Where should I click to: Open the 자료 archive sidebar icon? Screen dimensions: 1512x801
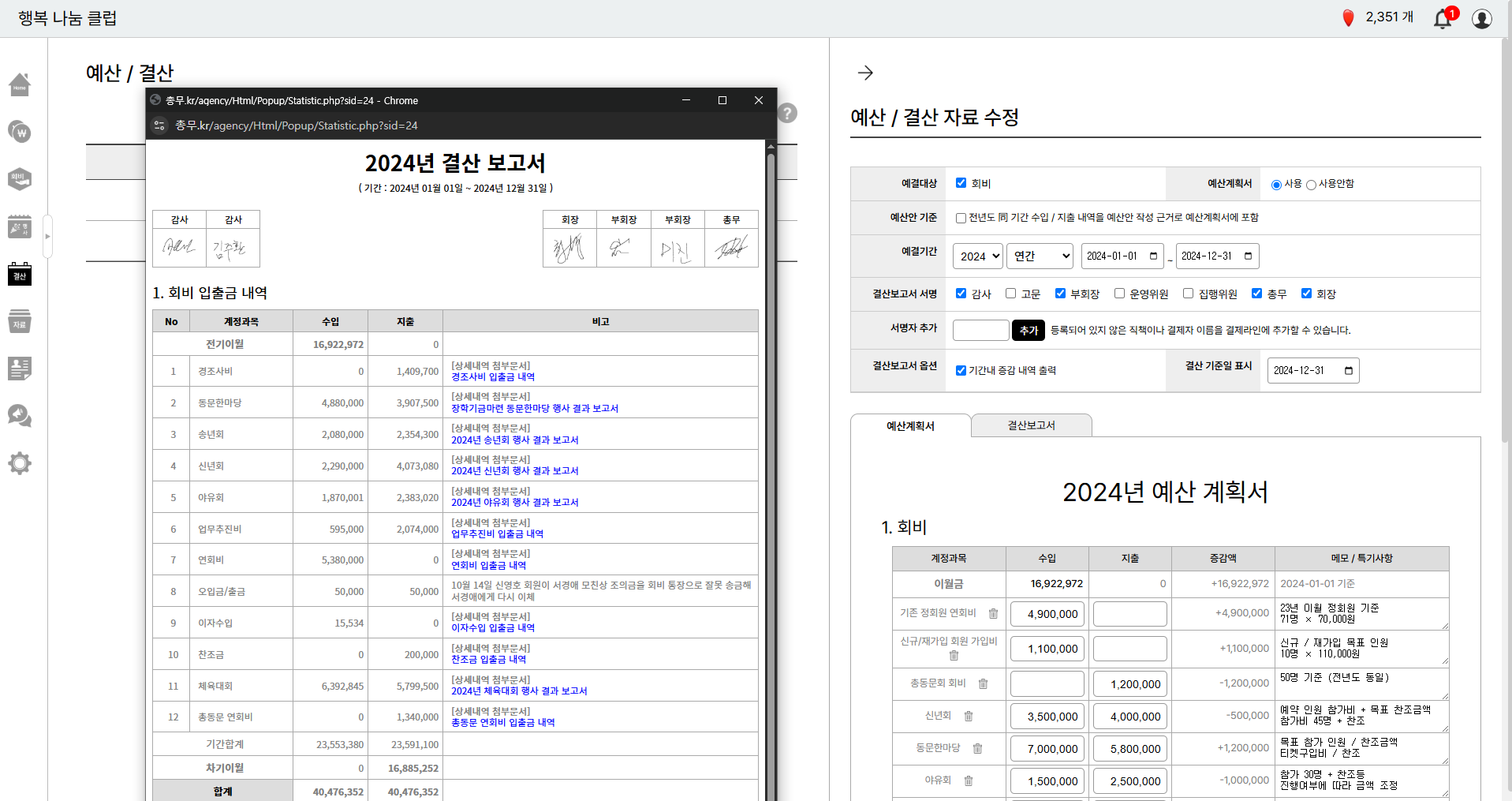tap(20, 321)
